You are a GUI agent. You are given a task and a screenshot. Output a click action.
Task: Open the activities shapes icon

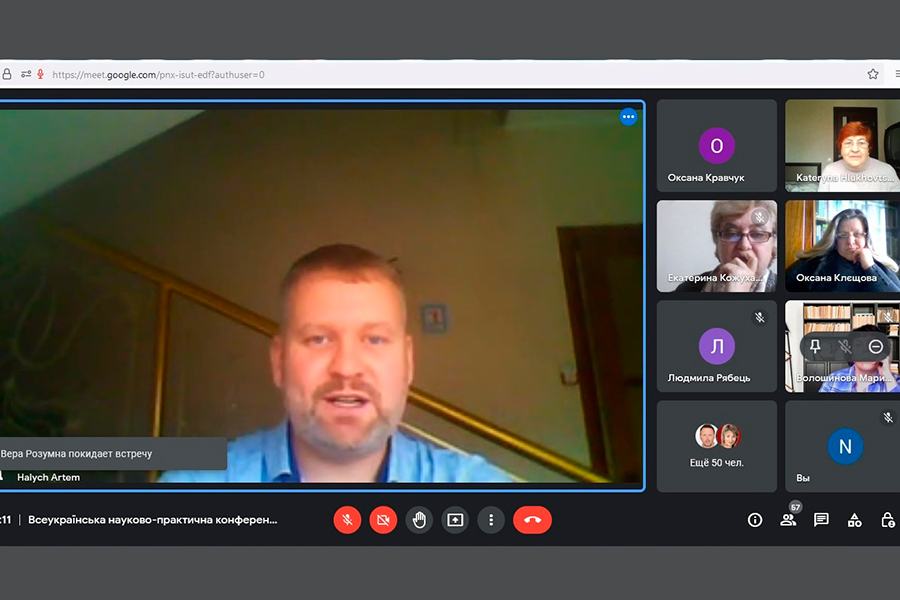pos(855,520)
